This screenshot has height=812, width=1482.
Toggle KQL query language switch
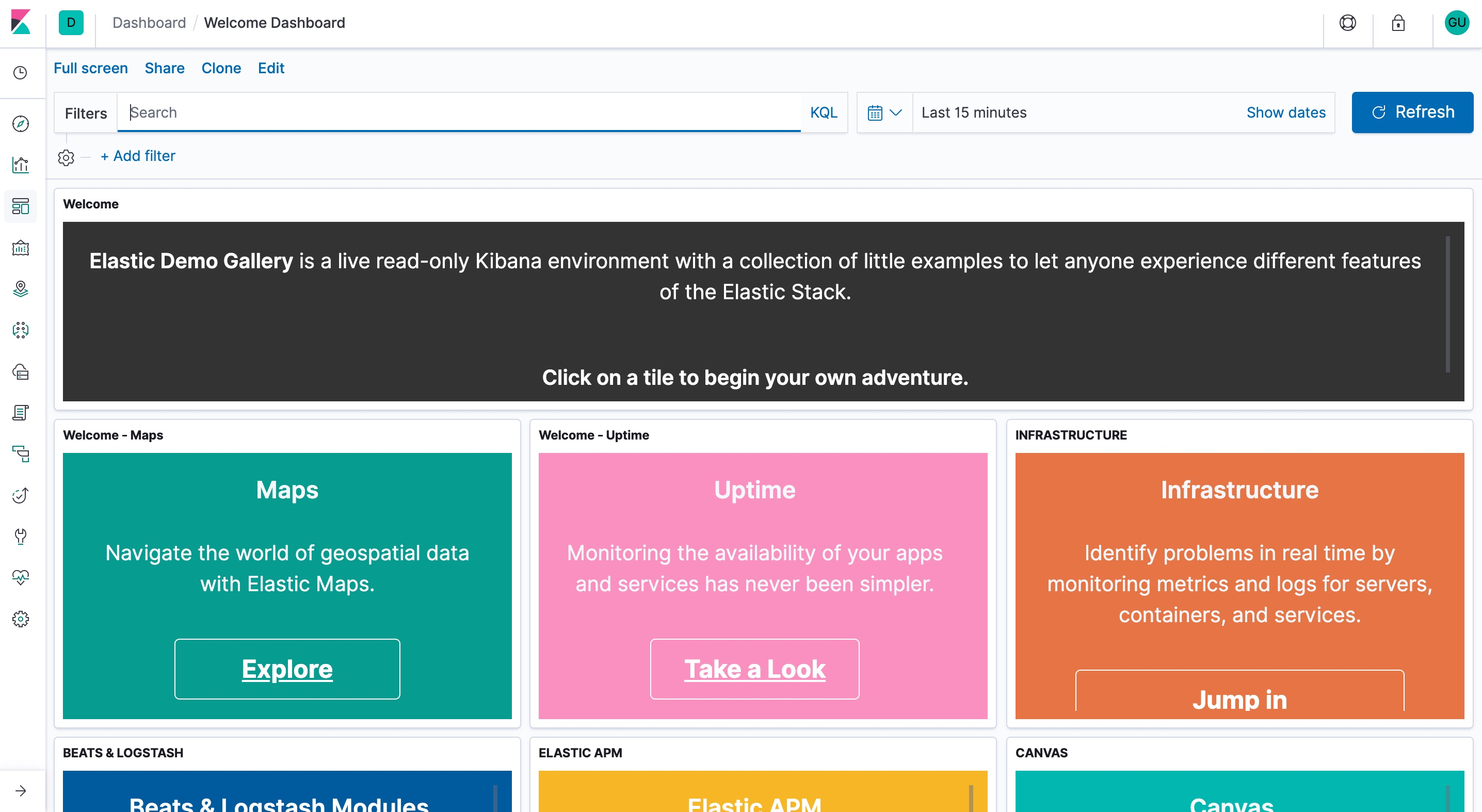pyautogui.click(x=823, y=112)
